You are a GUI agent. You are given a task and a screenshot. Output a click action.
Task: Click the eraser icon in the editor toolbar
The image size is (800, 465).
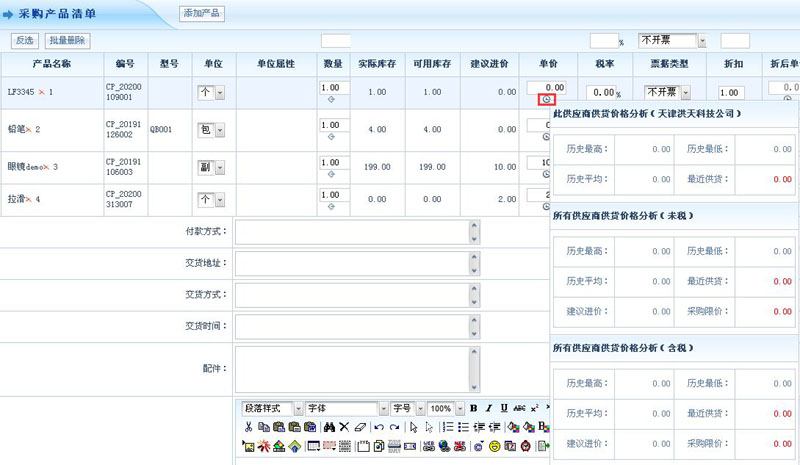(360, 427)
